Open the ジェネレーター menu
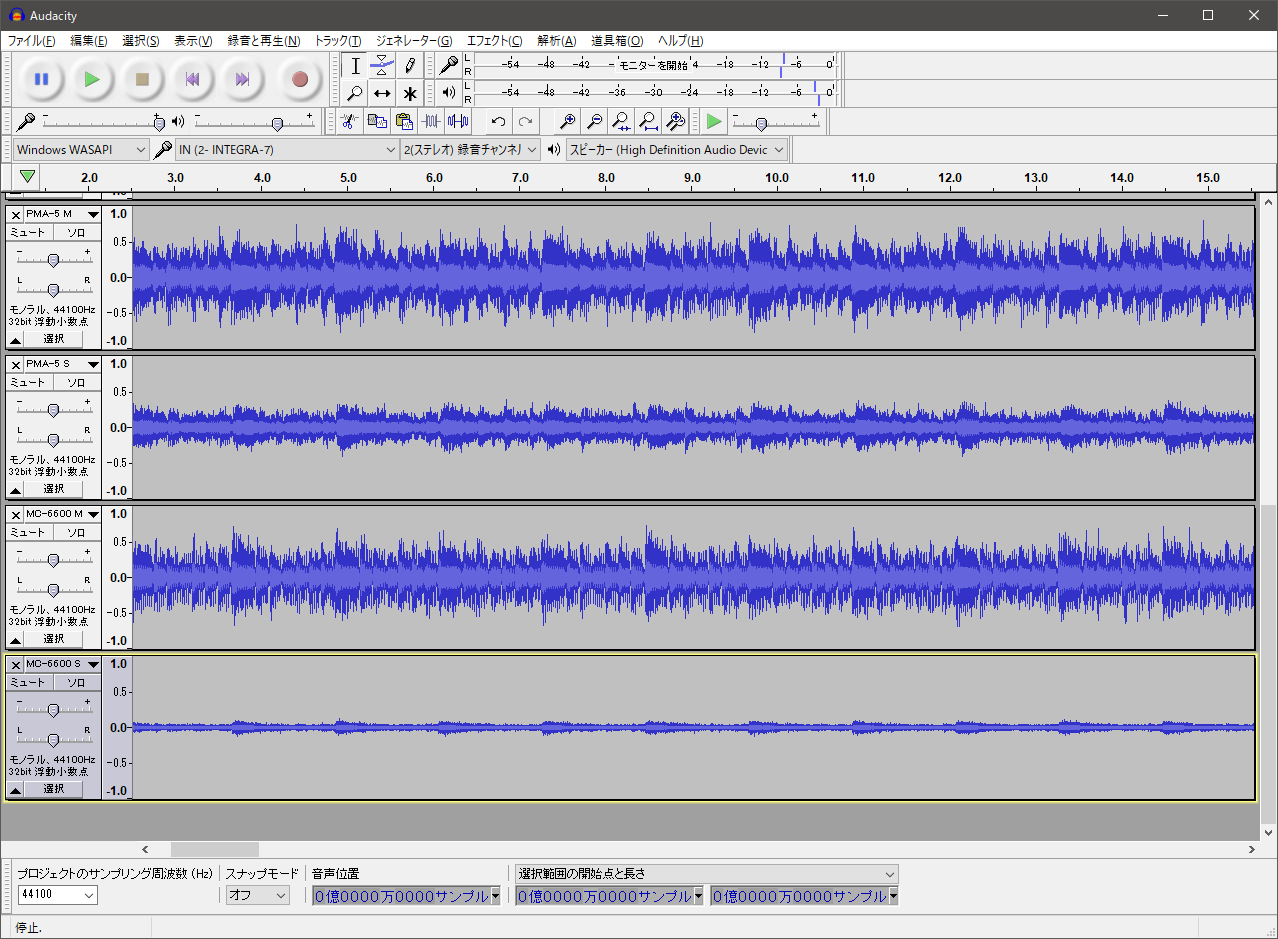The width and height of the screenshot is (1278, 939). coord(413,41)
